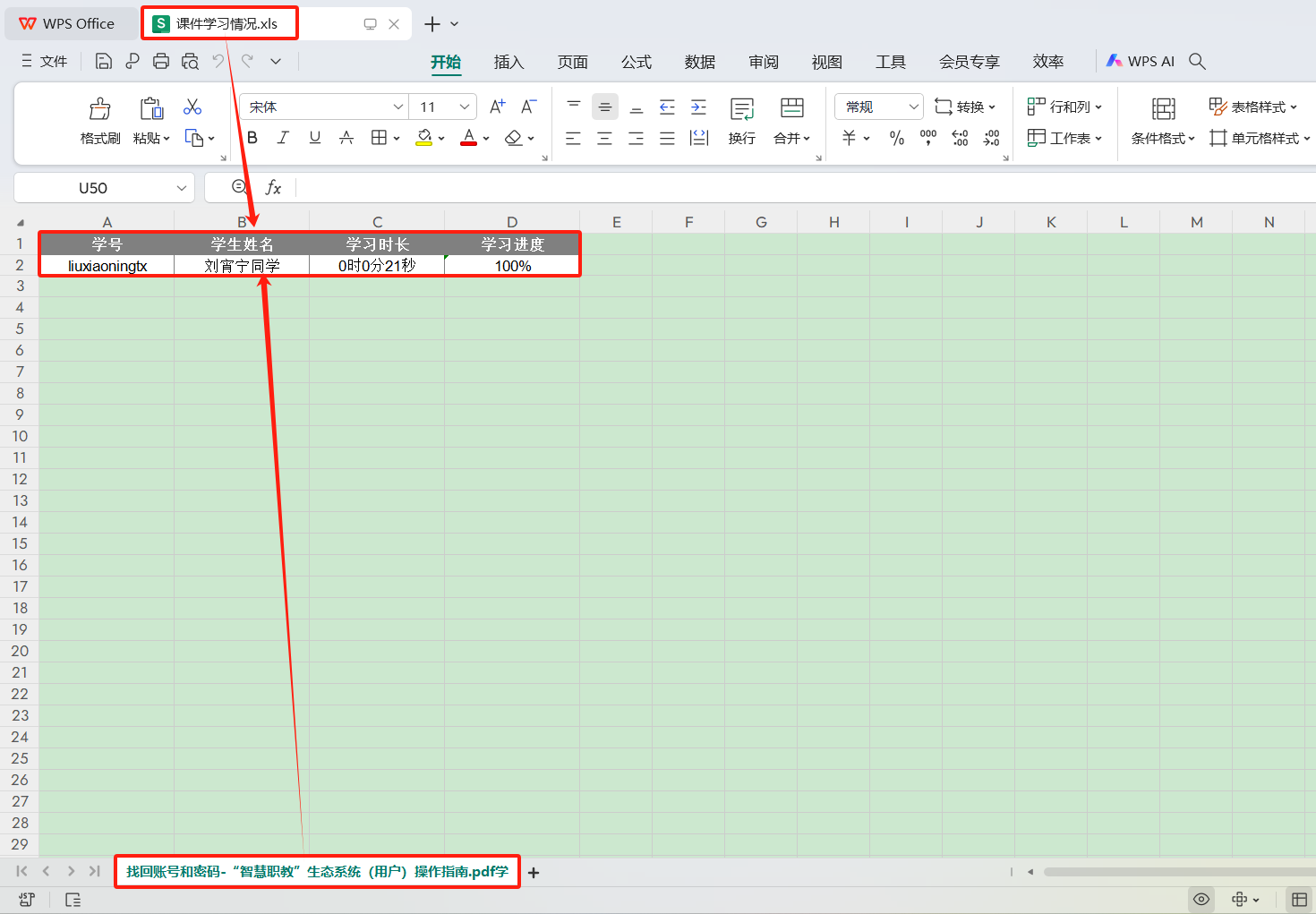This screenshot has height=914, width=1316.
Task: Click the Save icon in quick toolbar
Action: point(104,61)
